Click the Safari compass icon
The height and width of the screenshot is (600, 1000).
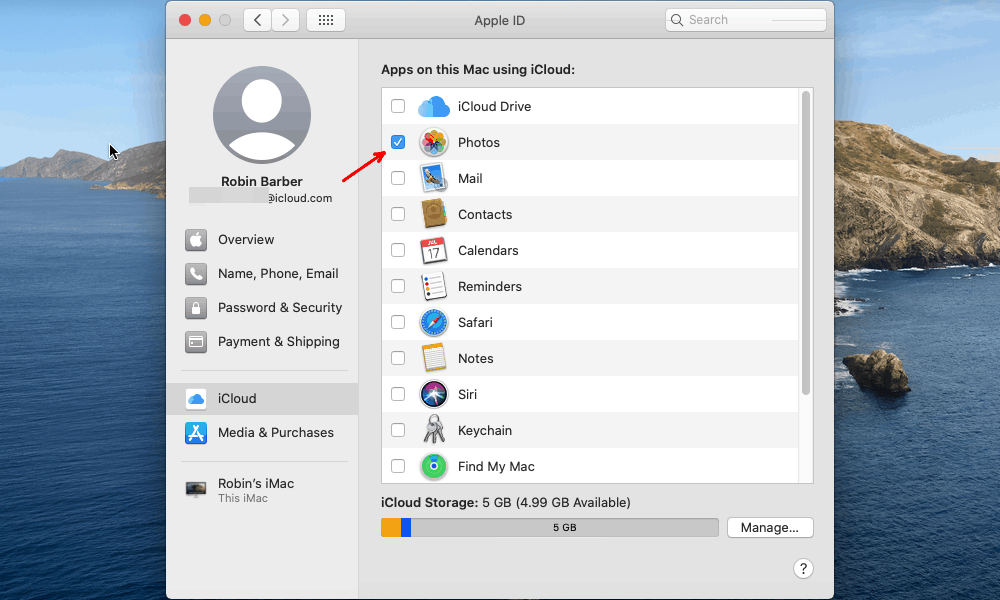pyautogui.click(x=434, y=323)
